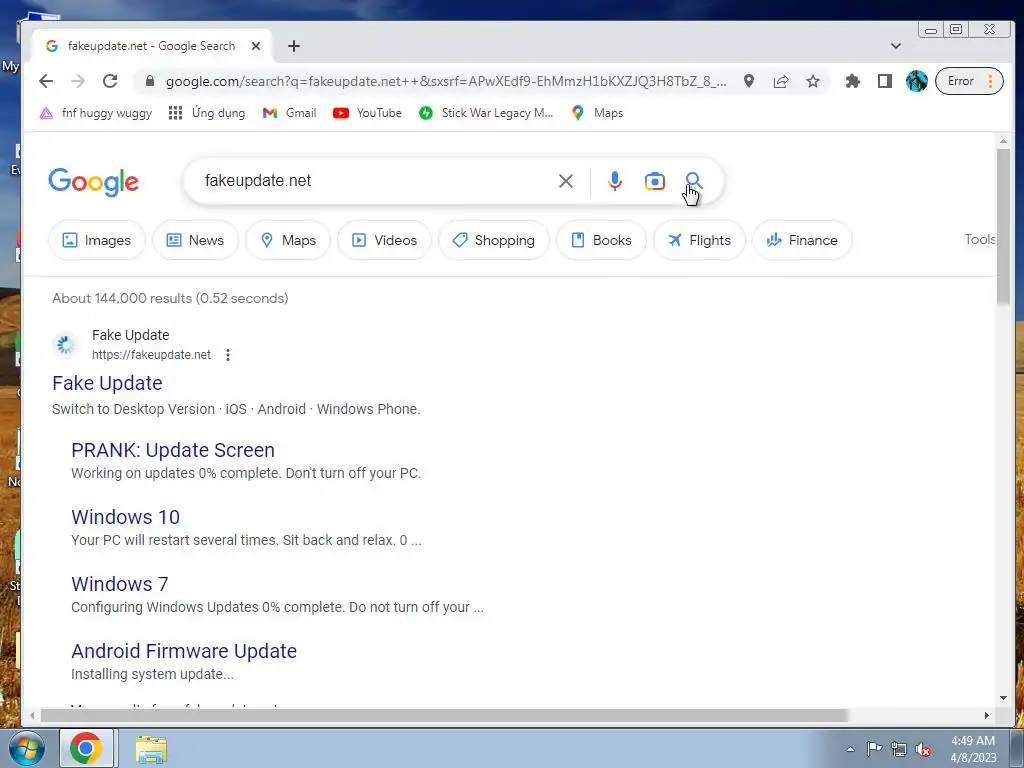Open the Gmail bookmark
Viewport: 1024px width, 768px height.
(289, 113)
